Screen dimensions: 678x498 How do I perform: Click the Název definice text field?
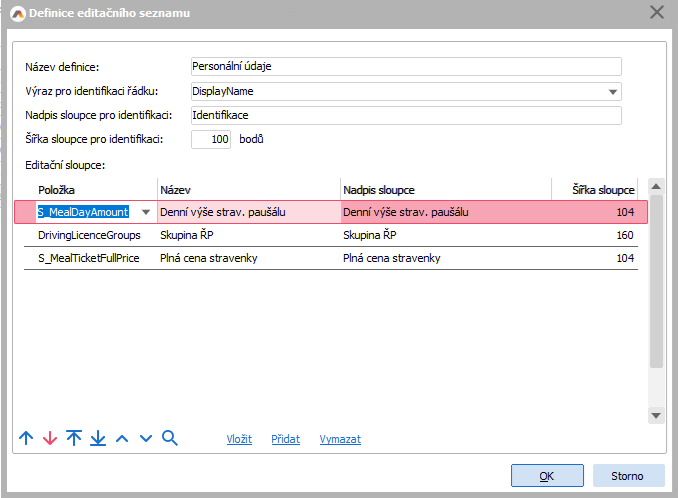coord(405,67)
